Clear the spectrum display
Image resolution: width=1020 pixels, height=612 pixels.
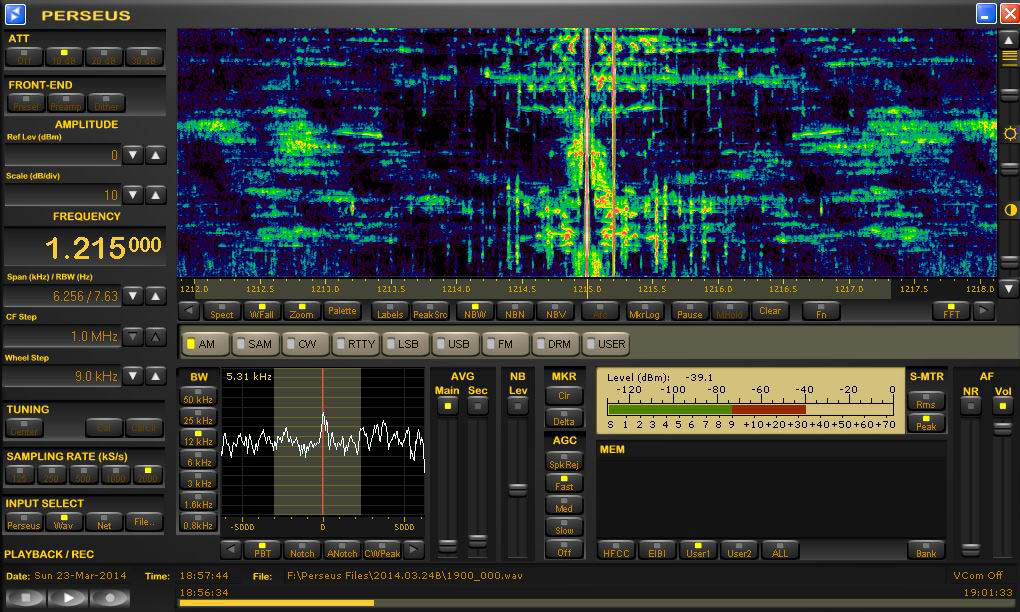click(x=770, y=311)
